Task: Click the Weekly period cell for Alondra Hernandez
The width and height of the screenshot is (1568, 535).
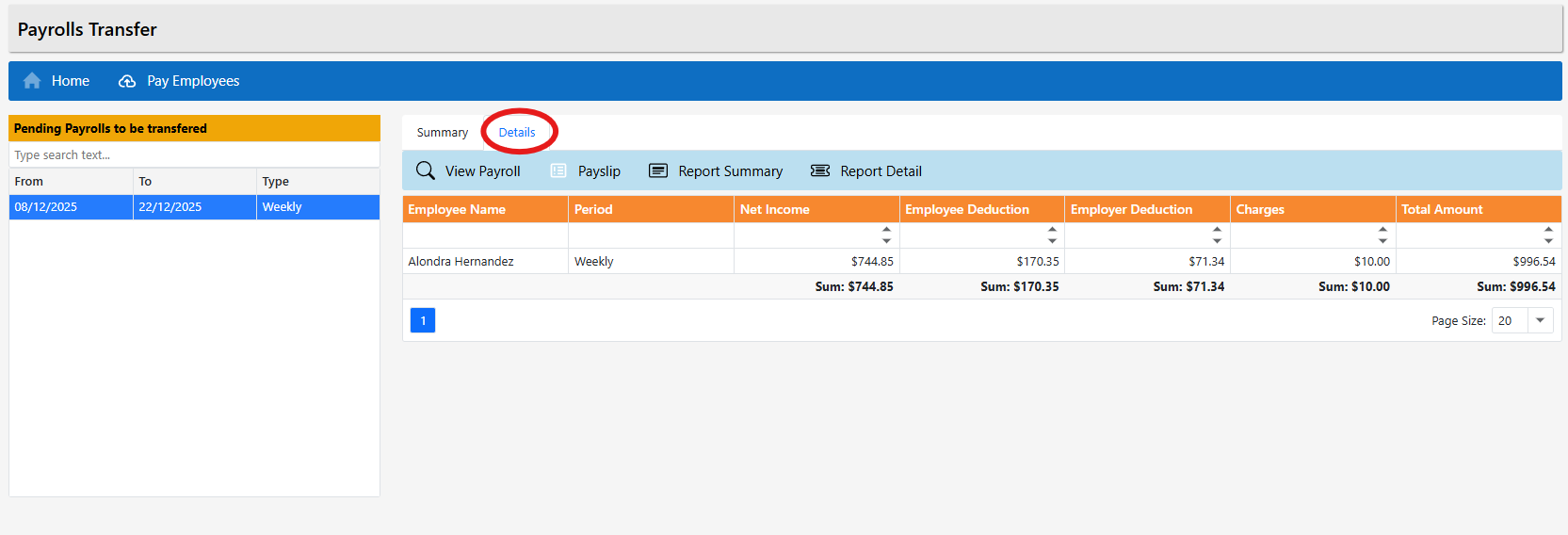Action: pos(651,261)
